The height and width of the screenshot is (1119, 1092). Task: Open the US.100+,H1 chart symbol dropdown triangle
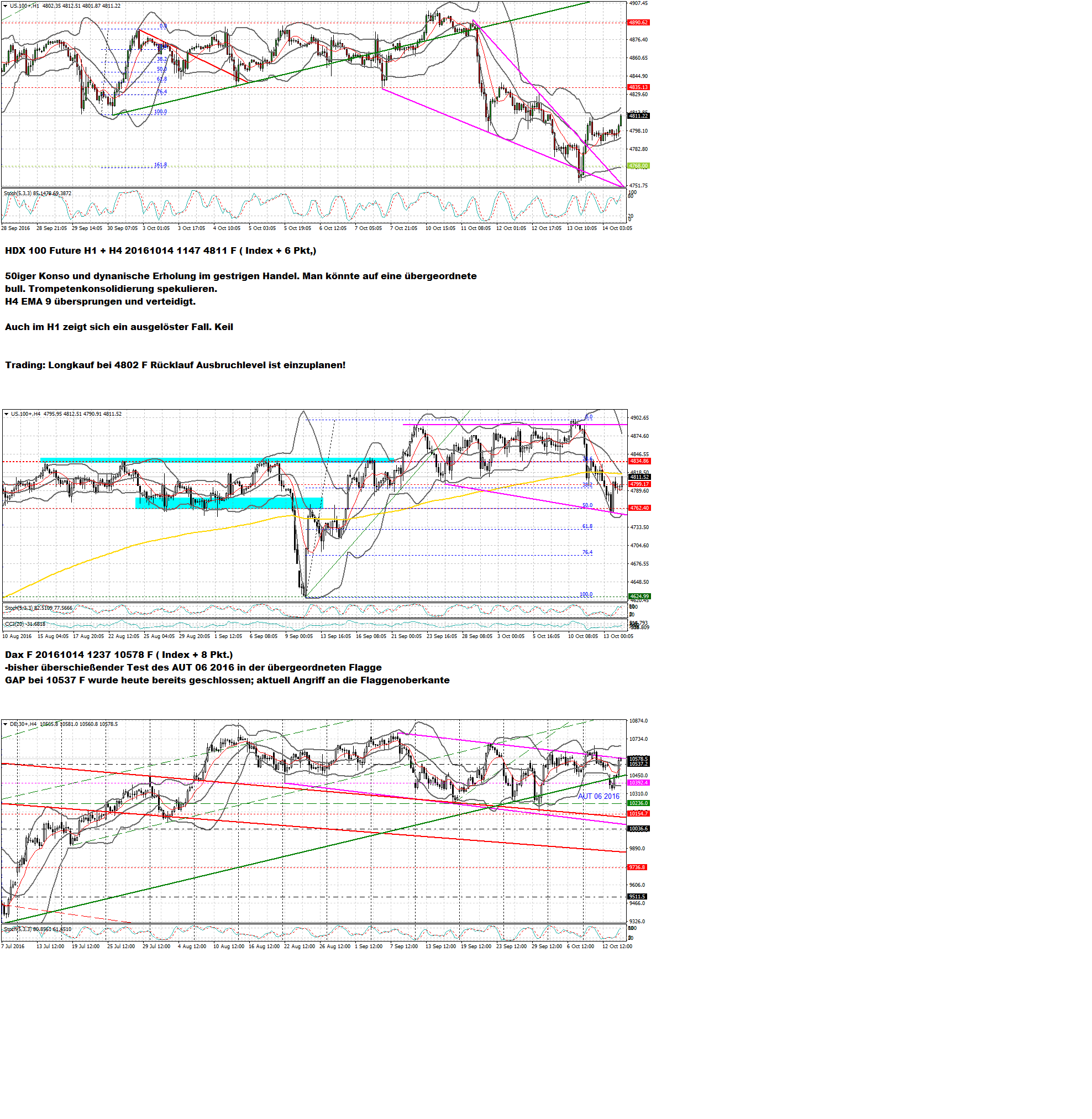[6, 6]
